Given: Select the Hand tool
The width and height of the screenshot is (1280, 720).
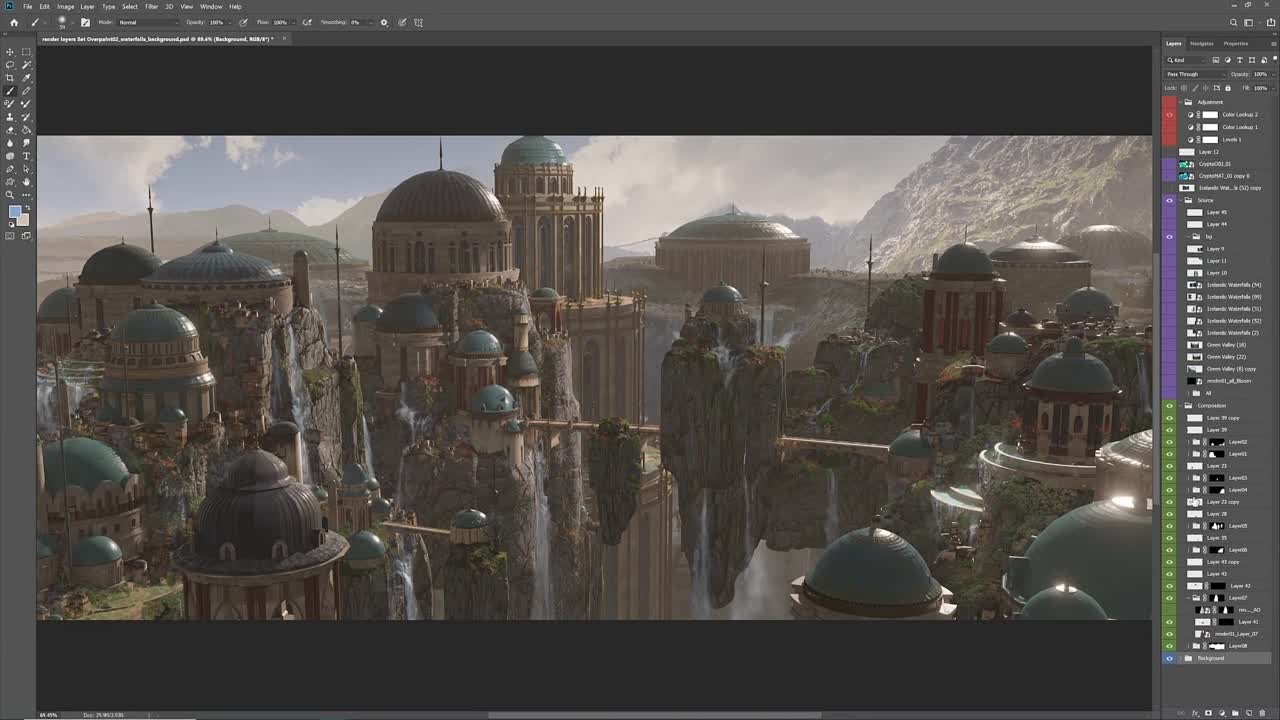Looking at the screenshot, I should 26,181.
